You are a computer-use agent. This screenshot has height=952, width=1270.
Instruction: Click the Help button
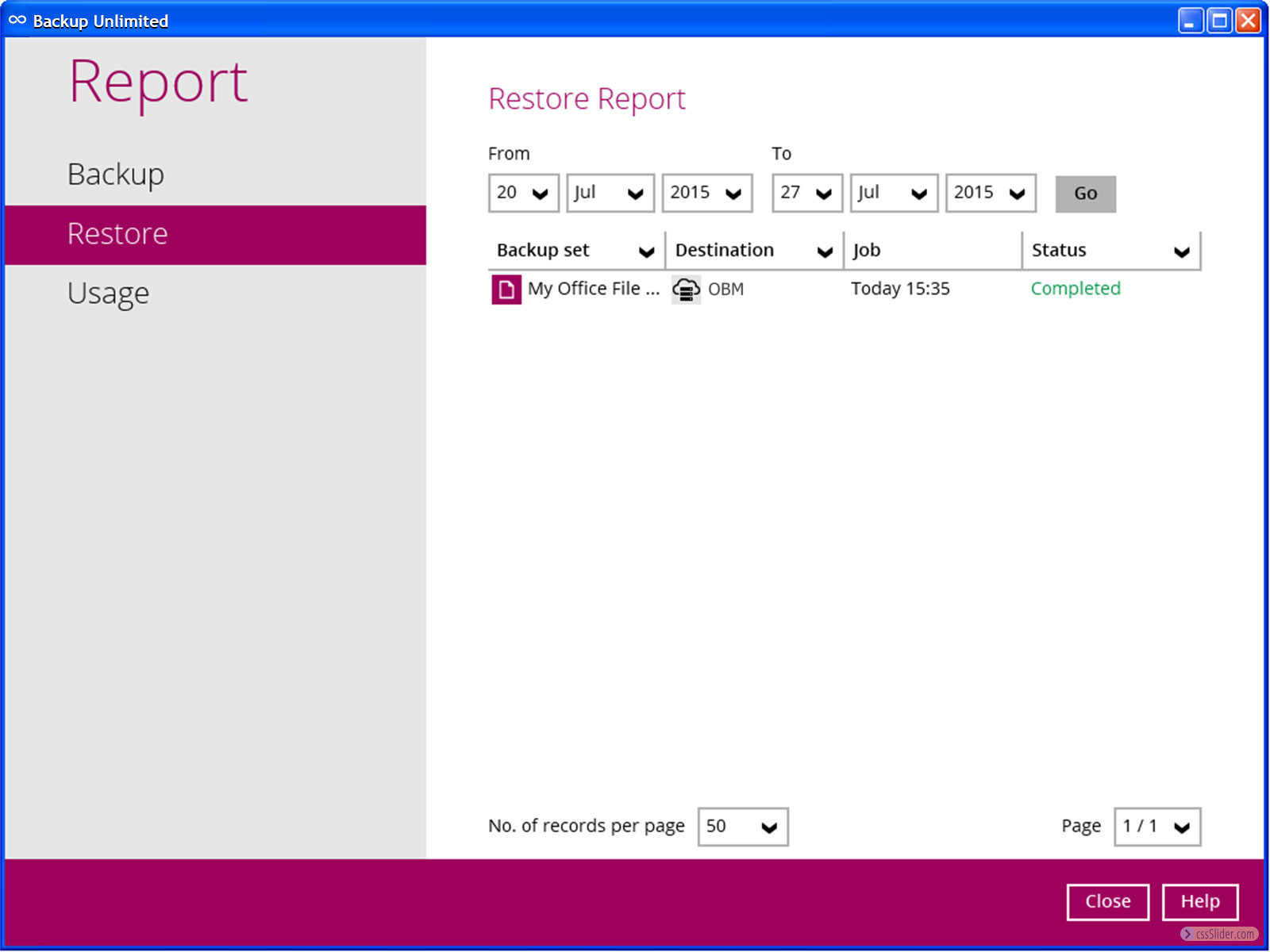point(1199,902)
